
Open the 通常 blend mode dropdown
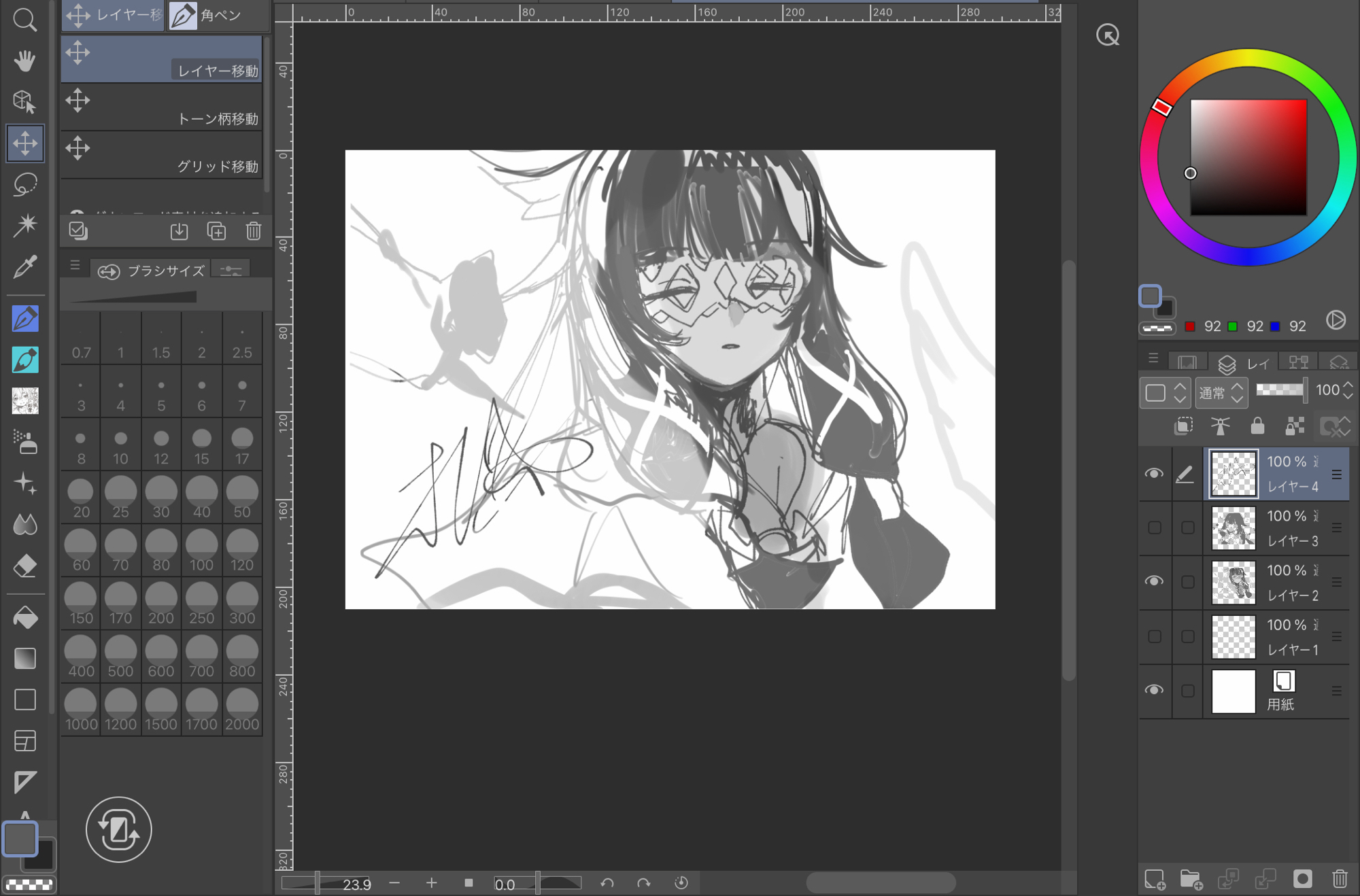click(x=1221, y=392)
